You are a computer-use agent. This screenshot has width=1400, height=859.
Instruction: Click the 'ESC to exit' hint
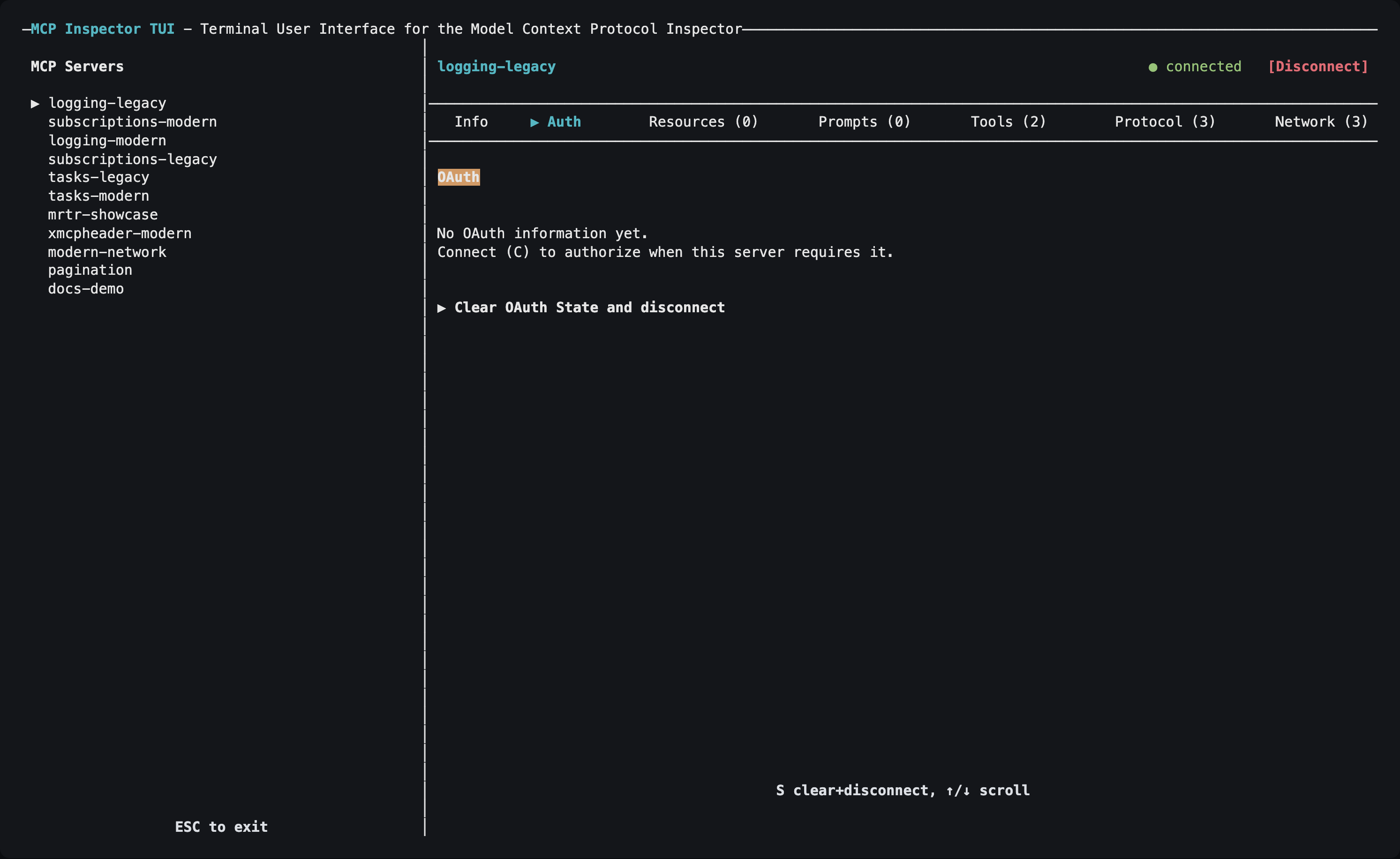[x=221, y=827]
